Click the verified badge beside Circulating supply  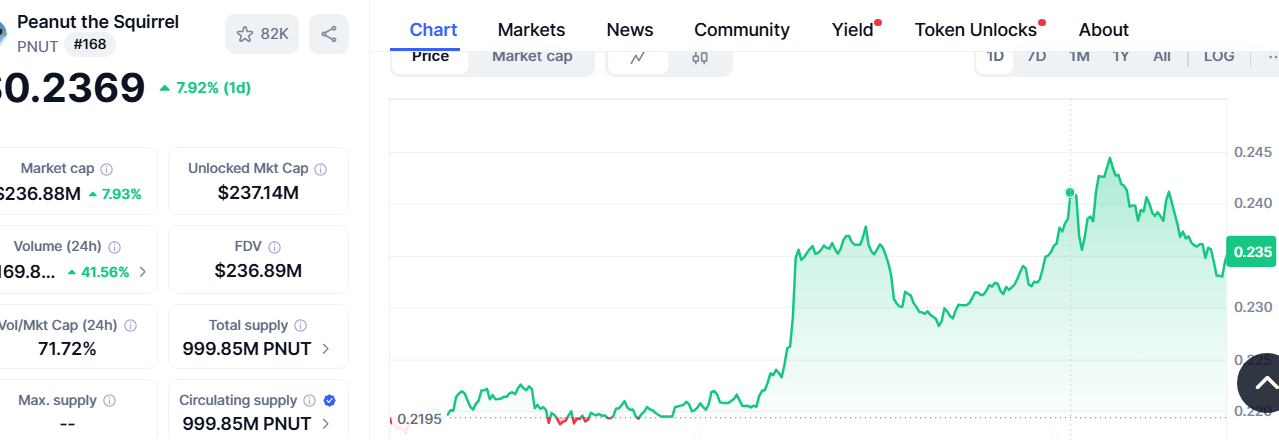click(x=329, y=400)
